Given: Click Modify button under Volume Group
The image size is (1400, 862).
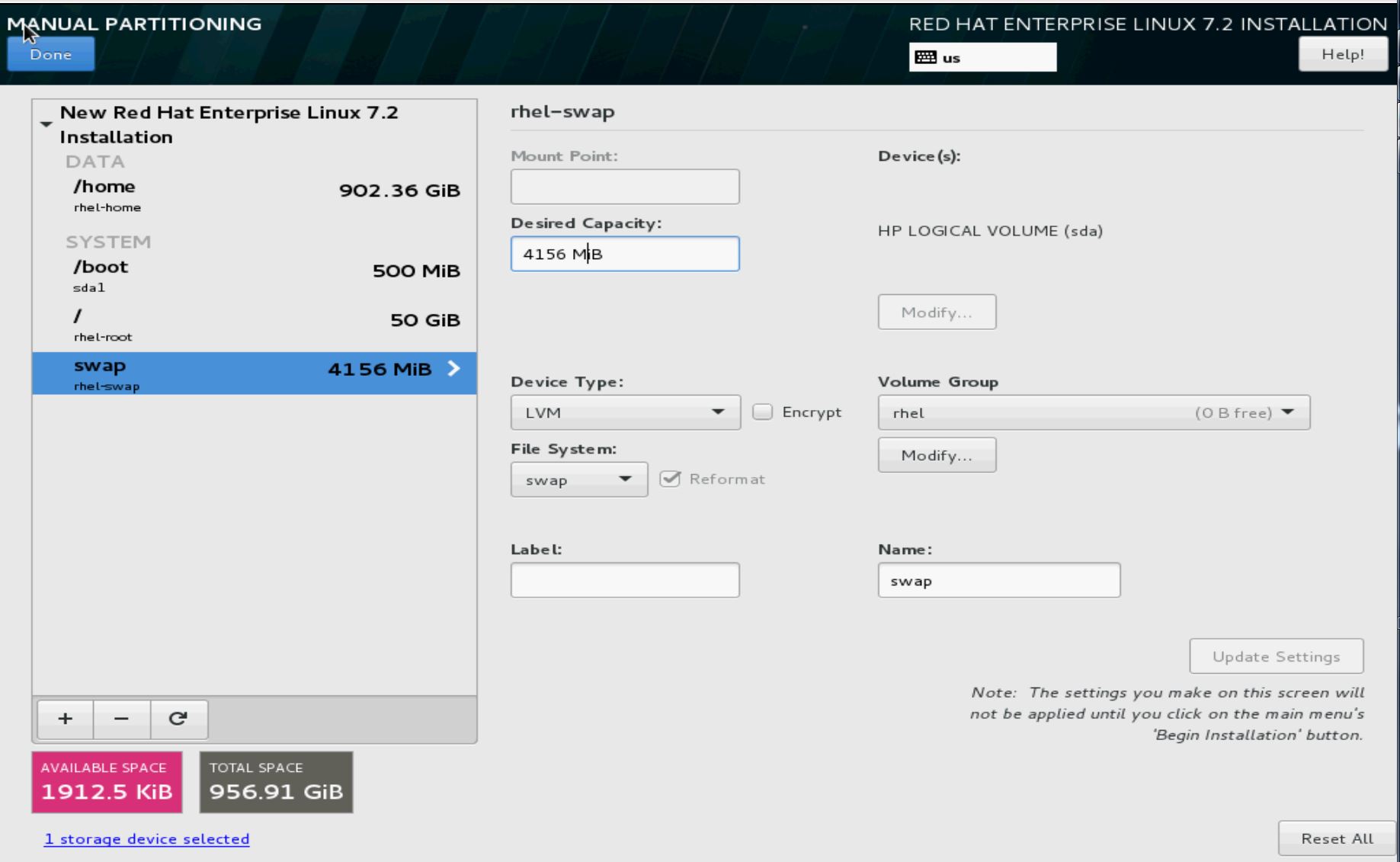Looking at the screenshot, I should [x=937, y=455].
